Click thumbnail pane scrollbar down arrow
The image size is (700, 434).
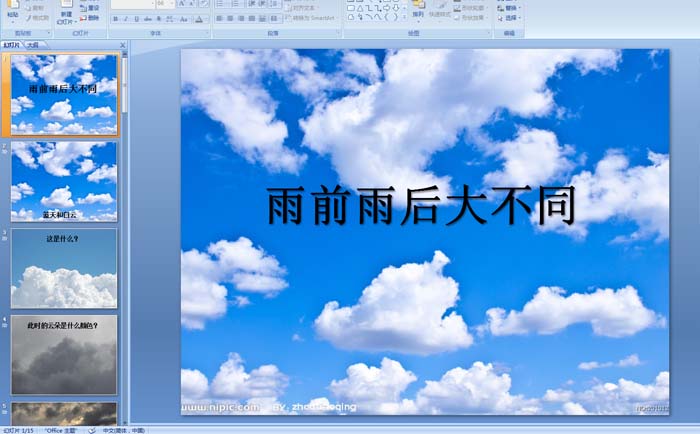point(125,421)
